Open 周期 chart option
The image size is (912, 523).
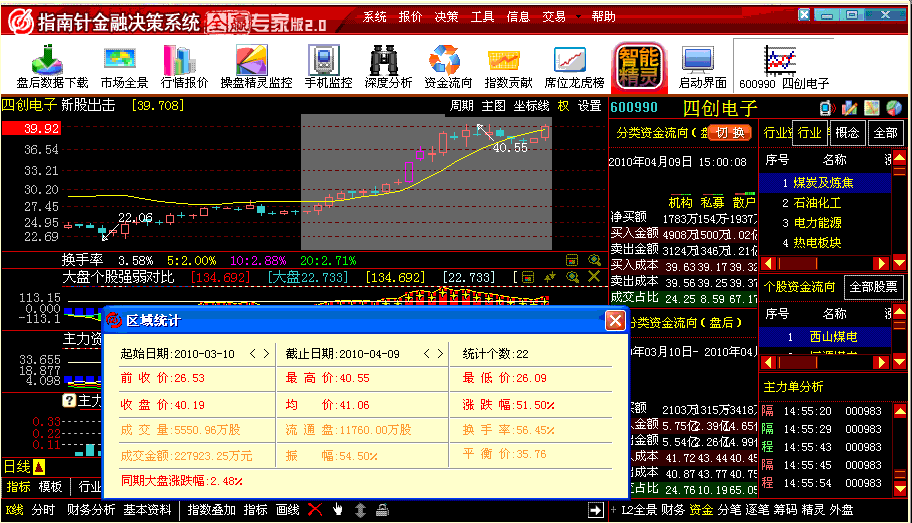click(461, 106)
